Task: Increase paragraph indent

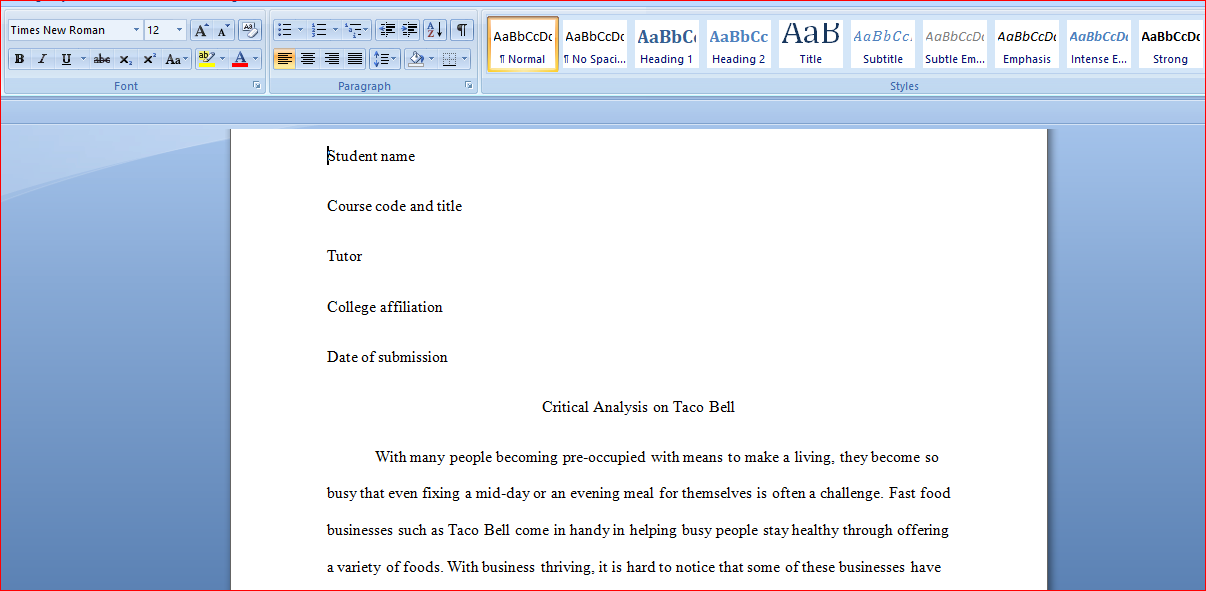Action: [409, 30]
